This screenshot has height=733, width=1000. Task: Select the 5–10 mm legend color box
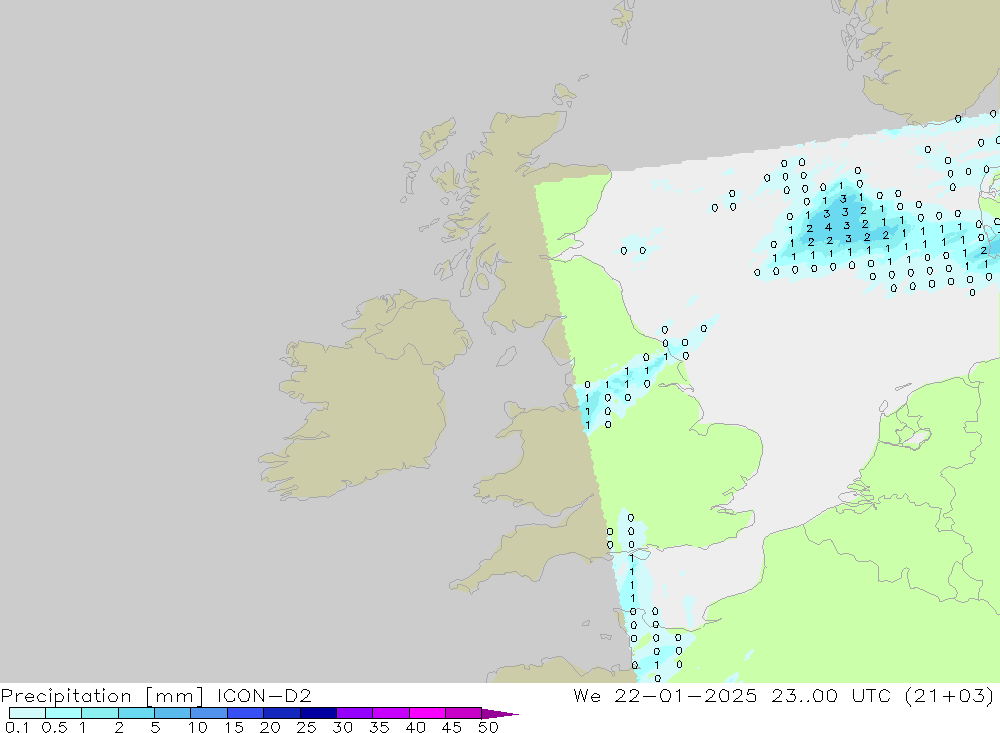coord(173,713)
